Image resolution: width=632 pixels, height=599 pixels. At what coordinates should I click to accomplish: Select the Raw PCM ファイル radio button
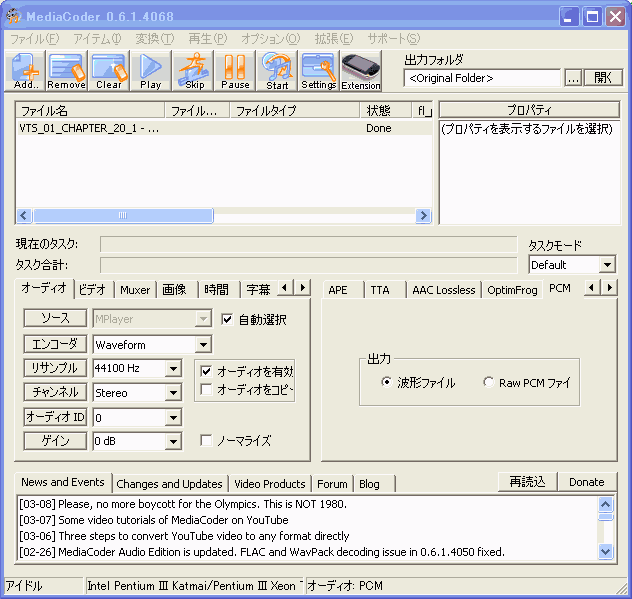[x=489, y=382]
